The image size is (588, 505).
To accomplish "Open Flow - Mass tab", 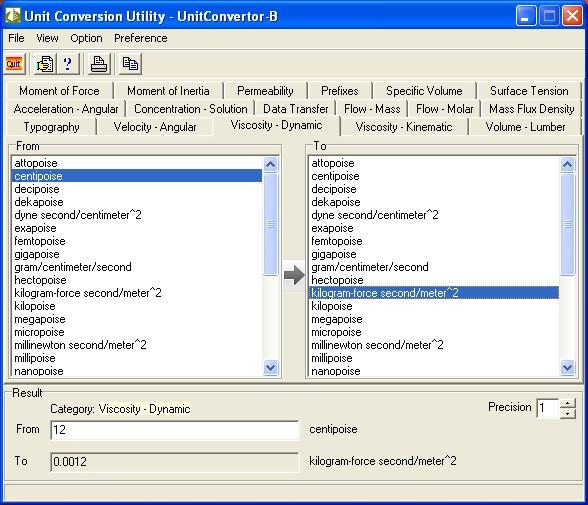I will click(372, 109).
